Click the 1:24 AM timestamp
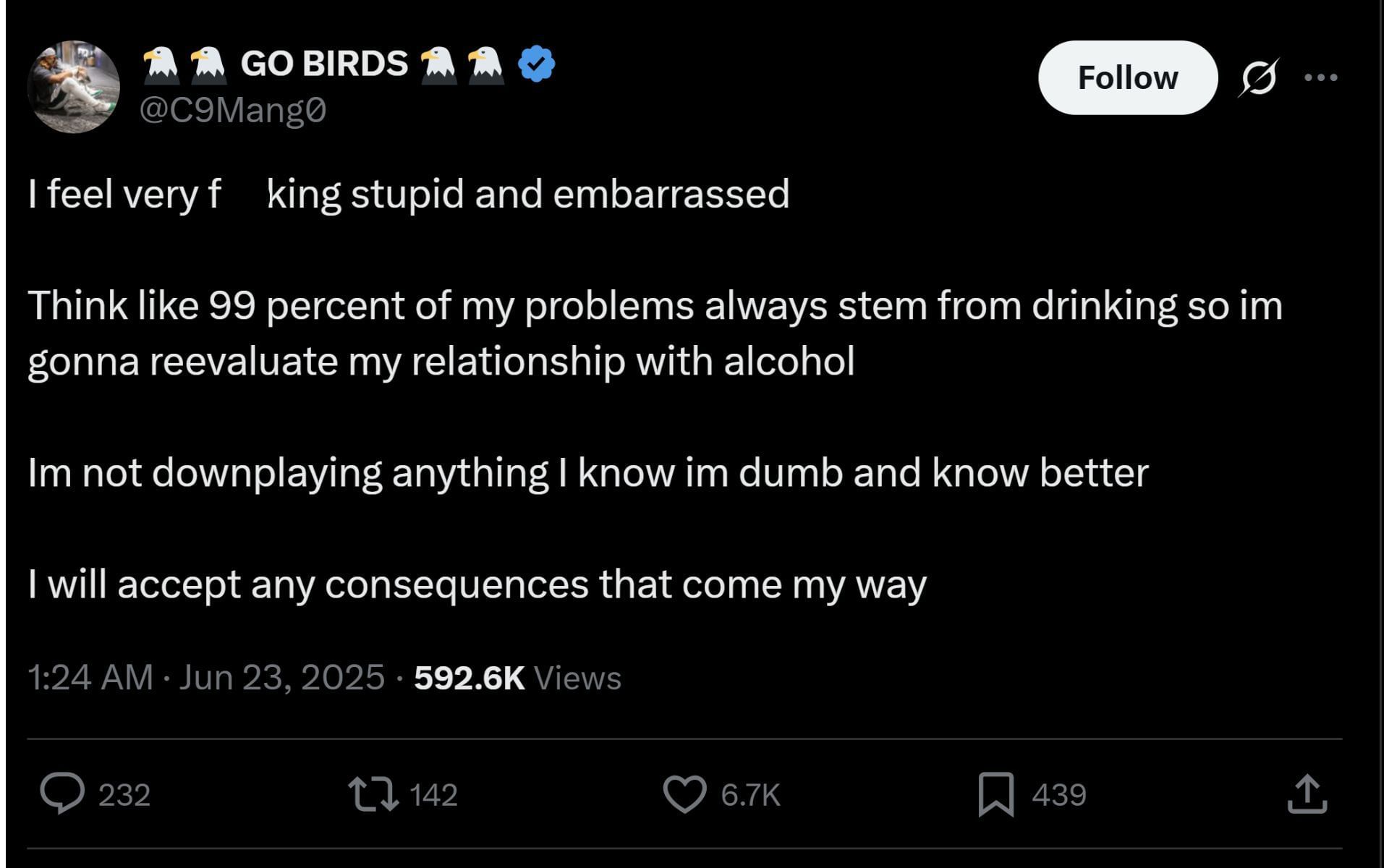This screenshot has height=868, width=1389. point(90,678)
